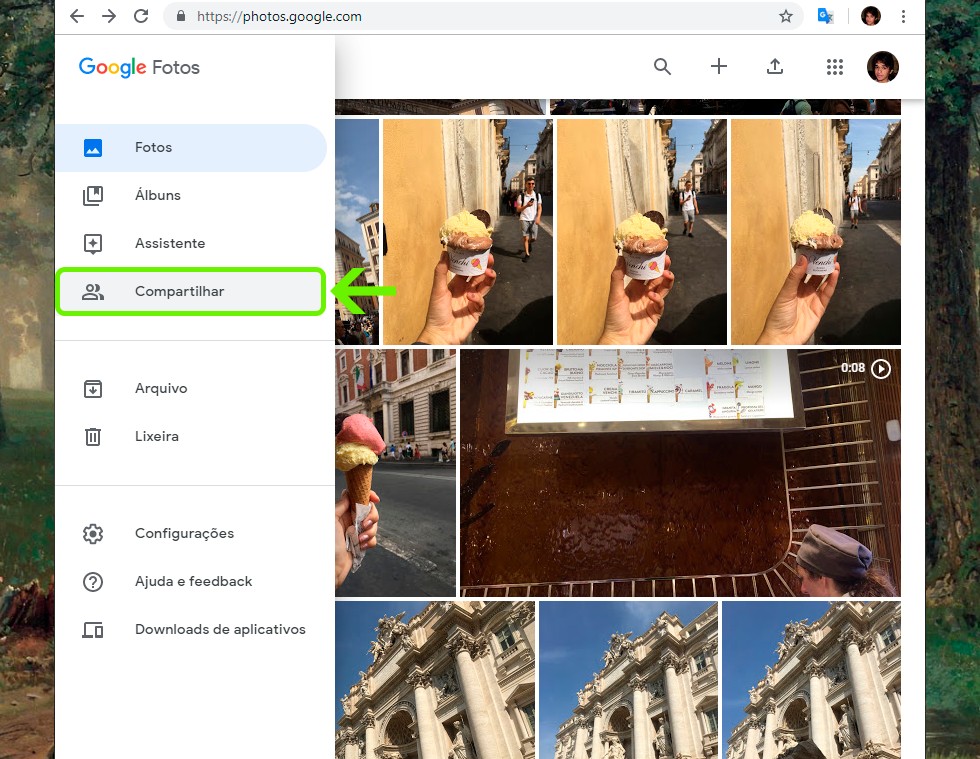Open Chrome three-dot menu
This screenshot has width=980, height=759.
tap(903, 16)
